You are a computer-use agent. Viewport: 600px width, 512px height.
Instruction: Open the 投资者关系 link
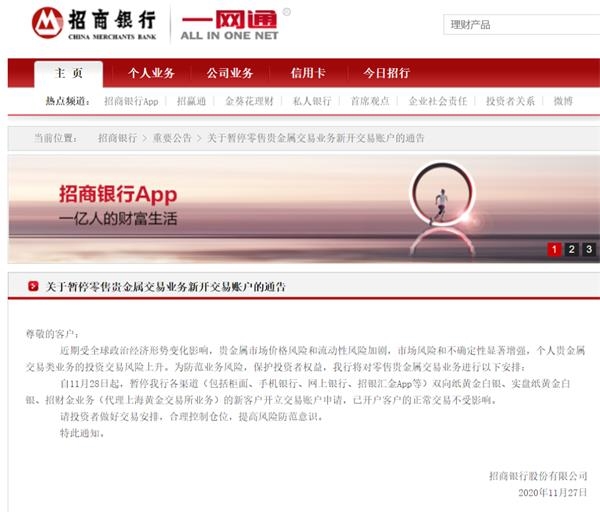510,101
